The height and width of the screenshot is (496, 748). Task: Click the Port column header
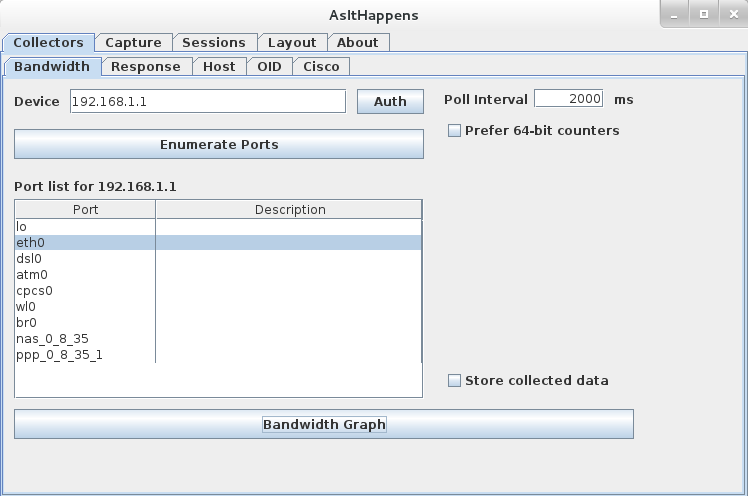(x=86, y=210)
